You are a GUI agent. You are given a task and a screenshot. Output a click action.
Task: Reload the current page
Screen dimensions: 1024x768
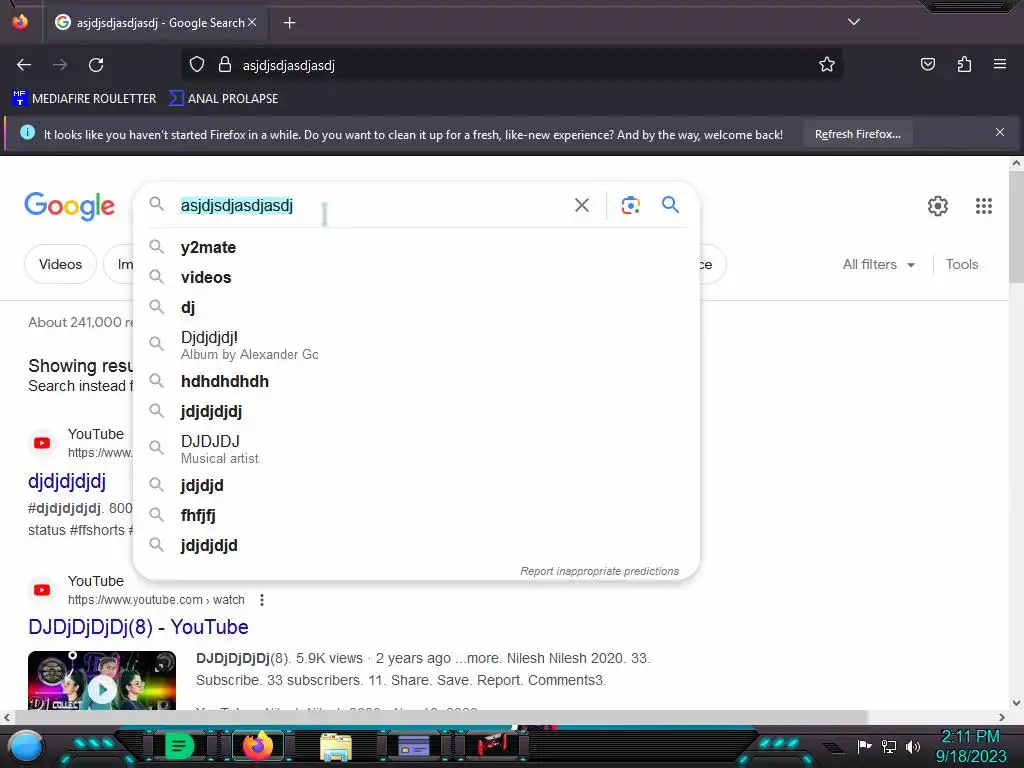(96, 65)
